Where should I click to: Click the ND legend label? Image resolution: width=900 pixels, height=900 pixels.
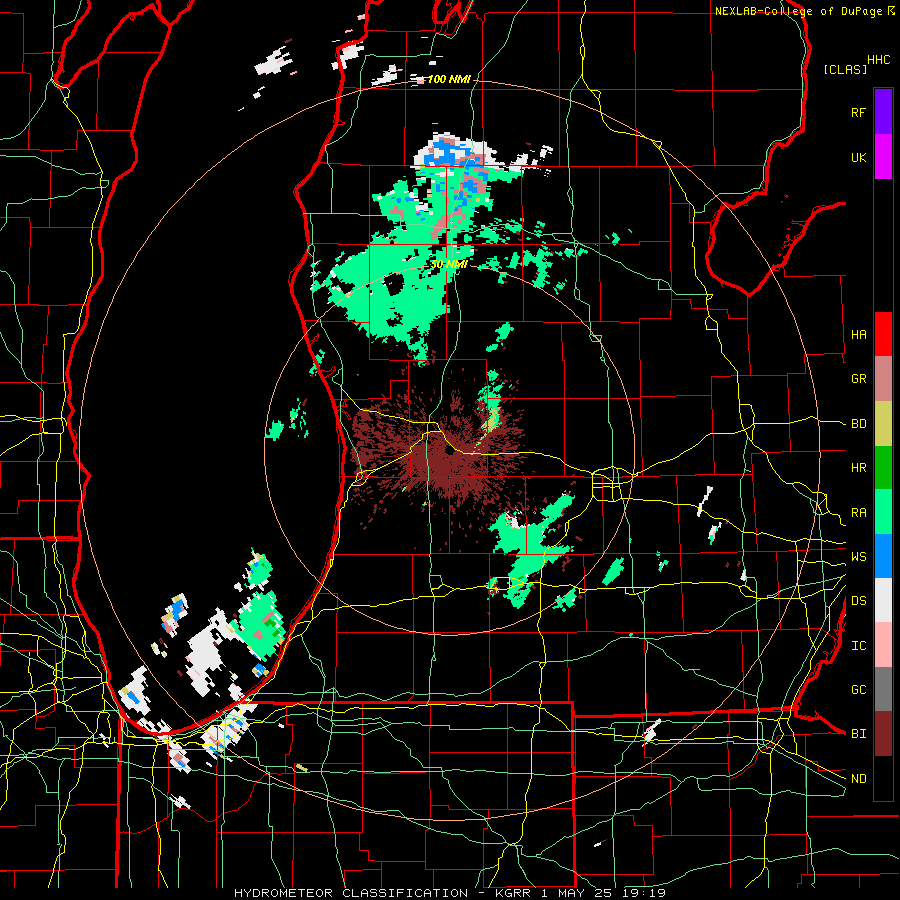click(x=858, y=779)
